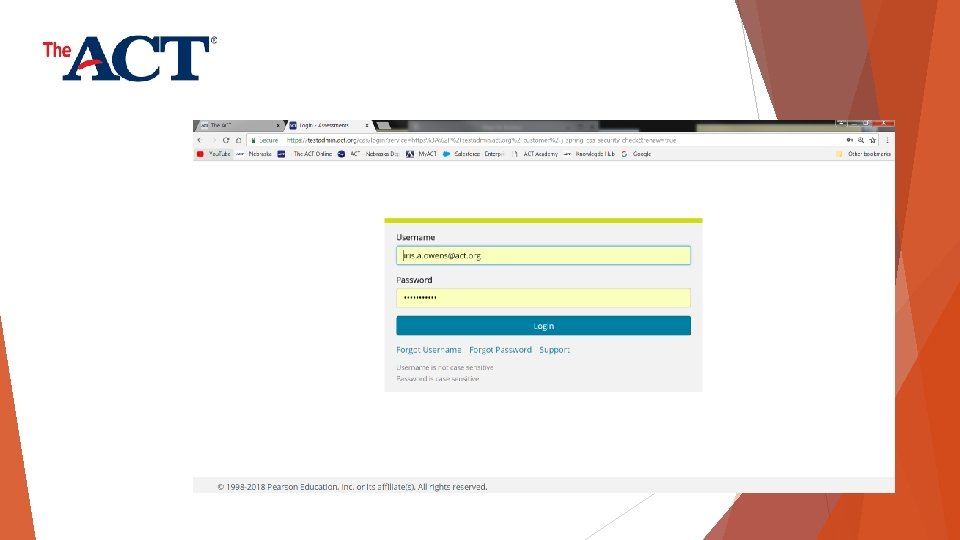Open the Google bookmark
Viewport: 960px width, 540px height.
point(636,154)
